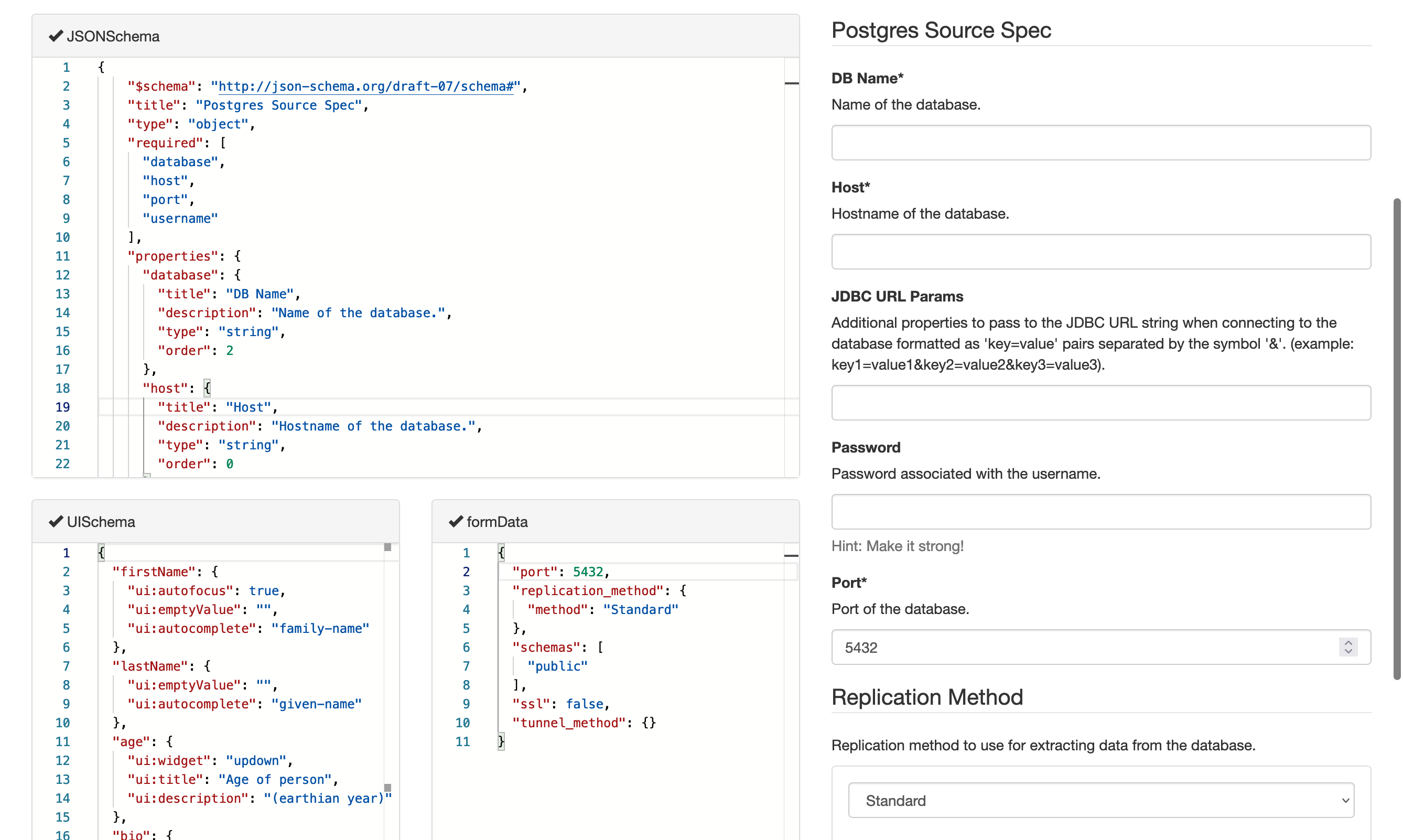This screenshot has width=1403, height=840.
Task: Select the JDBC URL Params input
Action: (x=1100, y=403)
